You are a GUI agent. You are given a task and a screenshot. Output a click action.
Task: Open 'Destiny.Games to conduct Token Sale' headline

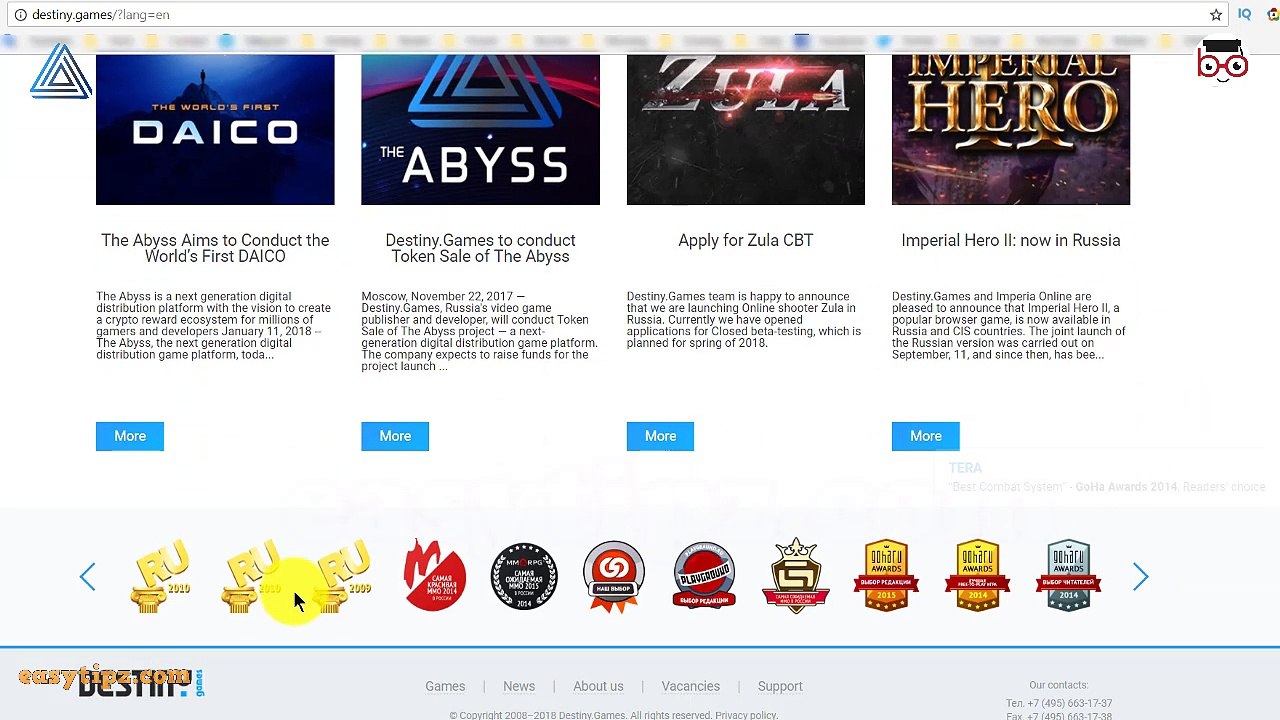pos(480,248)
